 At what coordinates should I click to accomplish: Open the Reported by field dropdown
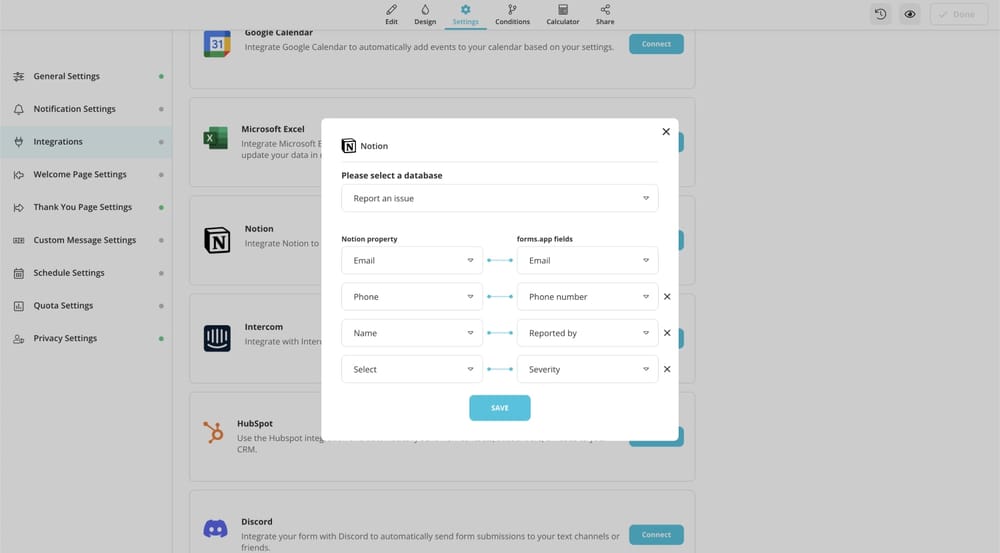[587, 333]
